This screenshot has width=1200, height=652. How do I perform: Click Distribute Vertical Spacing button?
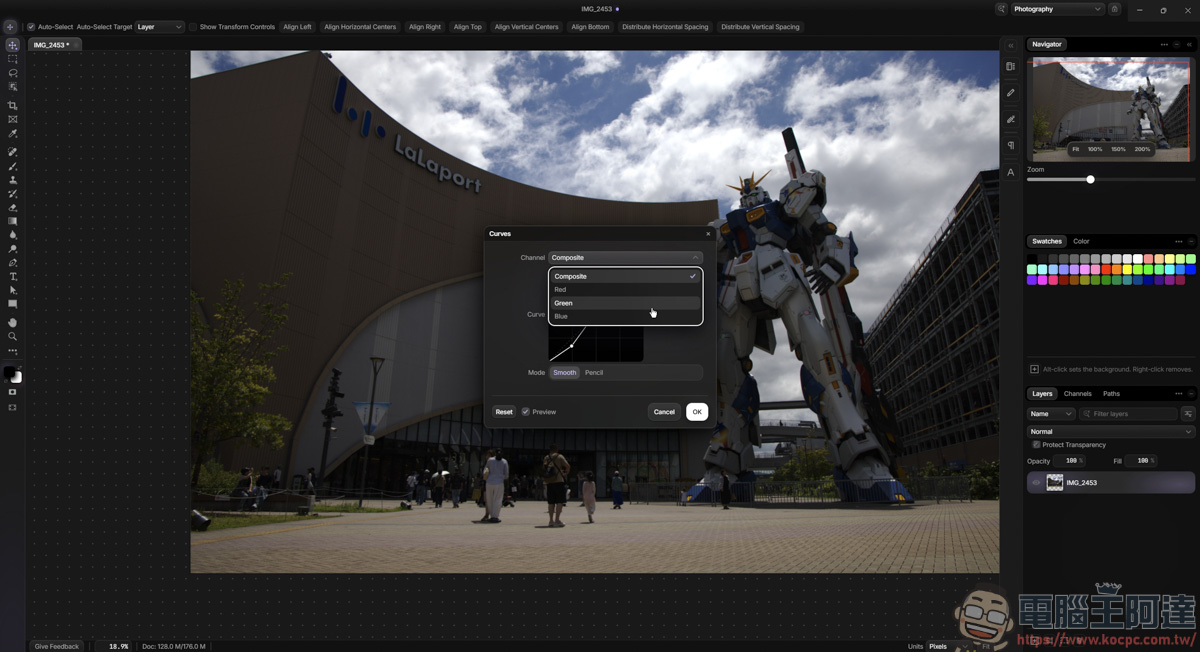tap(760, 27)
